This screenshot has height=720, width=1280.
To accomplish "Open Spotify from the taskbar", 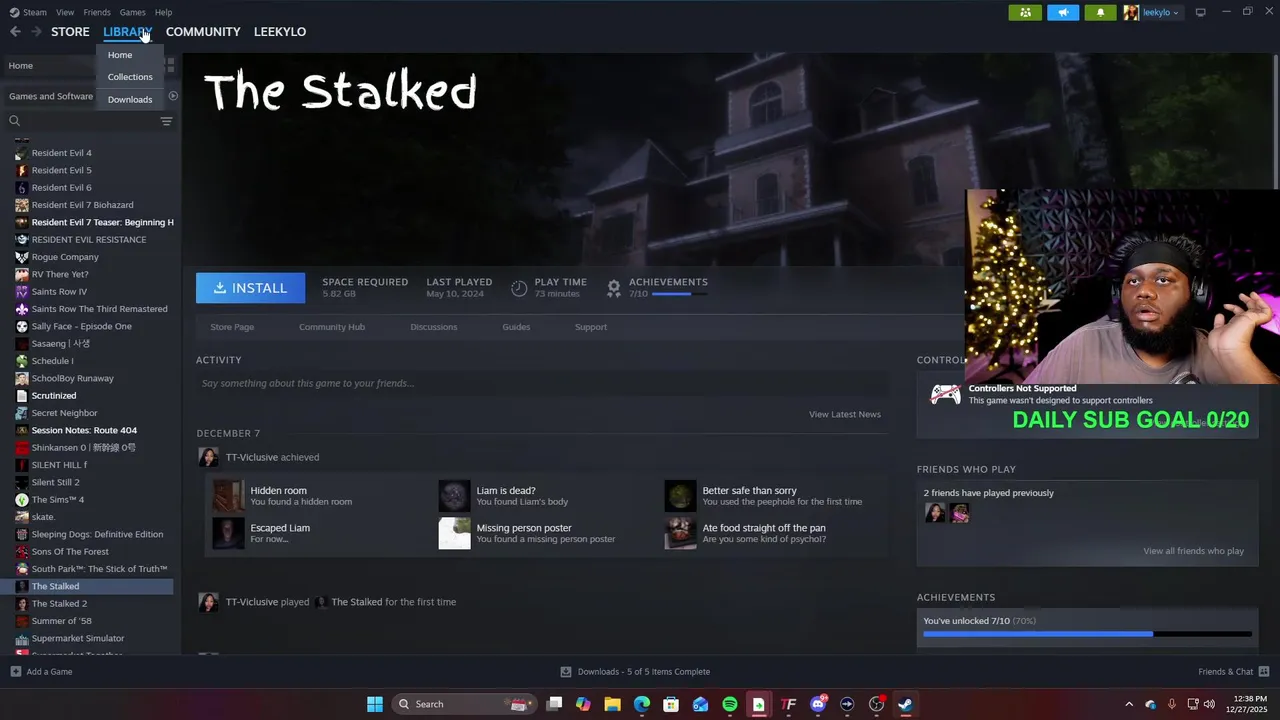I will pyautogui.click(x=730, y=704).
